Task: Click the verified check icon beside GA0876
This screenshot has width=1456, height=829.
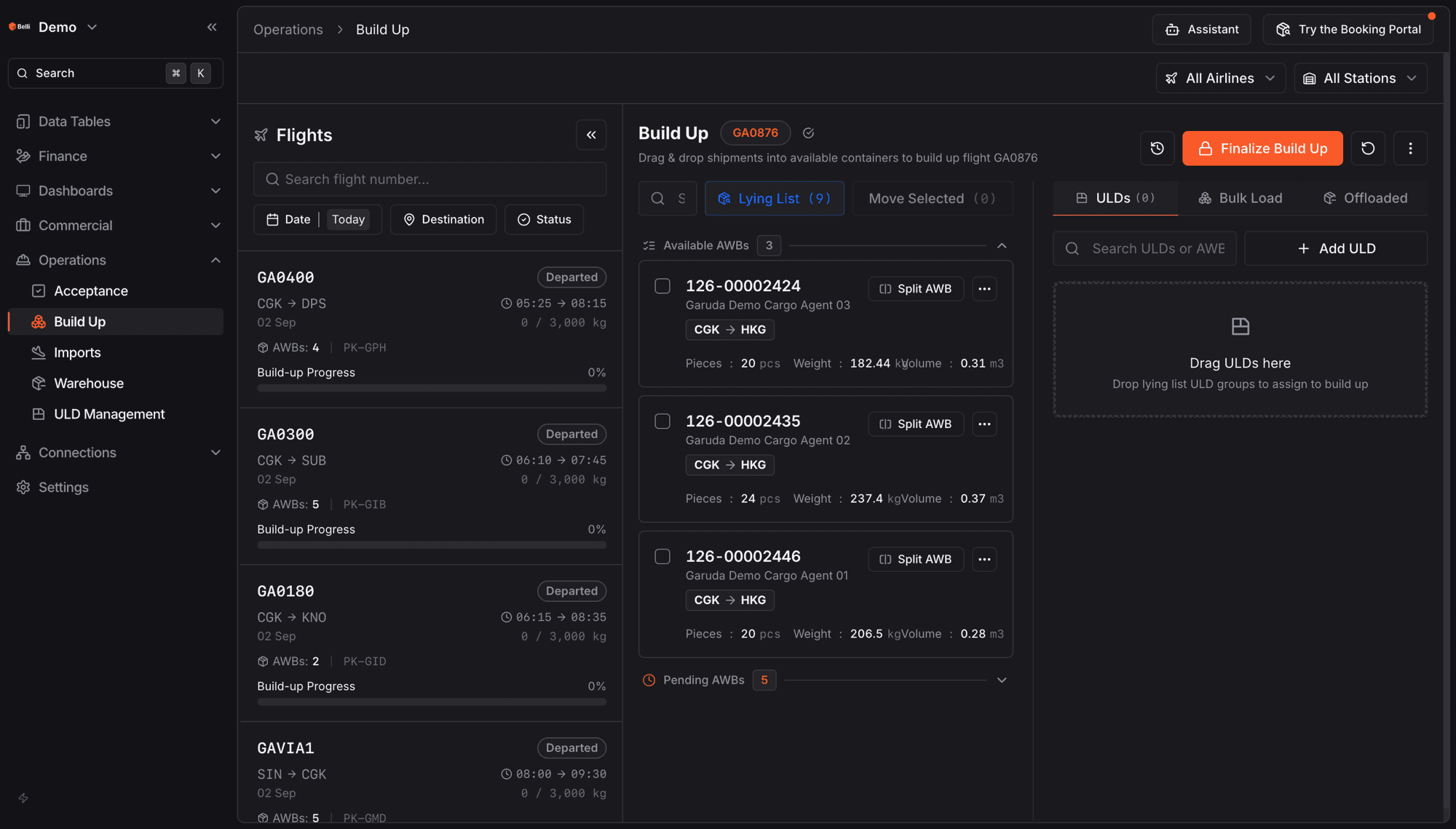Action: point(808,133)
